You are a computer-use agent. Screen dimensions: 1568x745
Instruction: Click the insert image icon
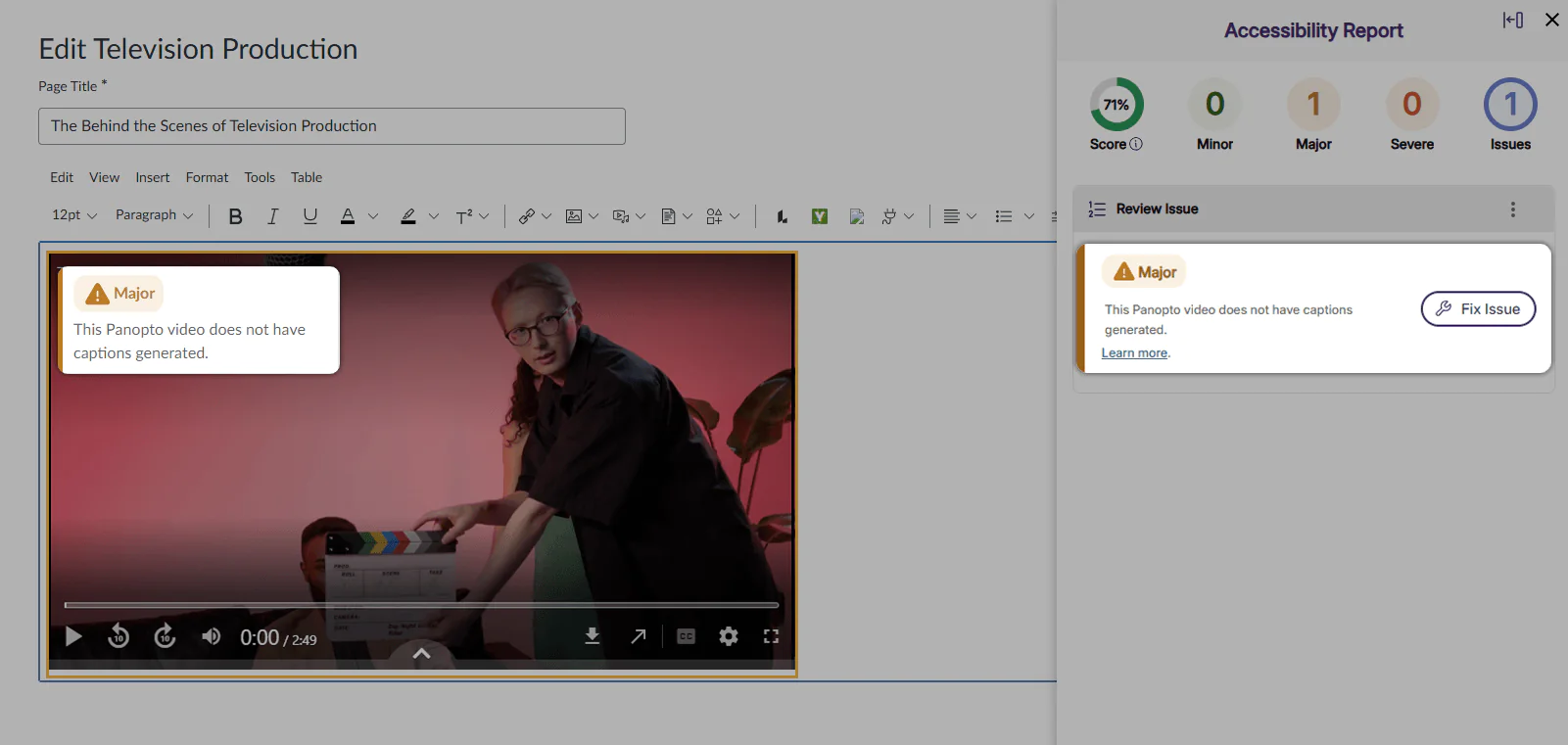(574, 216)
